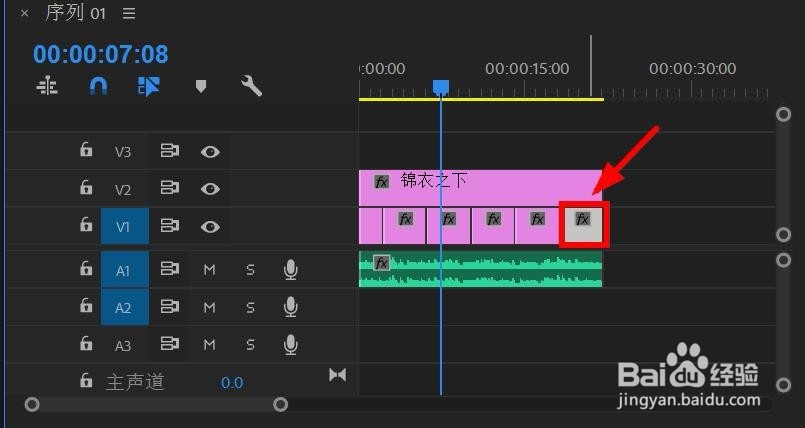Toggle lock on track A2
Screen dimensions: 805x428
86,306
